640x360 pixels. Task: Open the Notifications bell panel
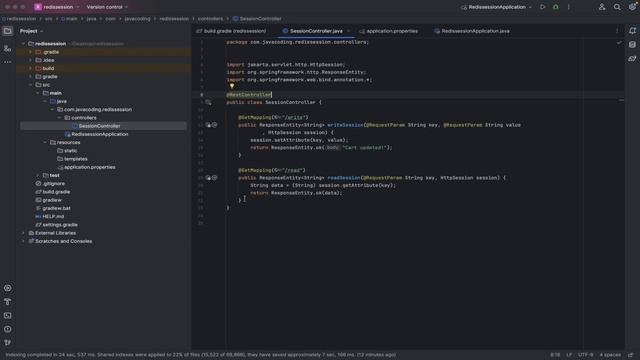[632, 31]
